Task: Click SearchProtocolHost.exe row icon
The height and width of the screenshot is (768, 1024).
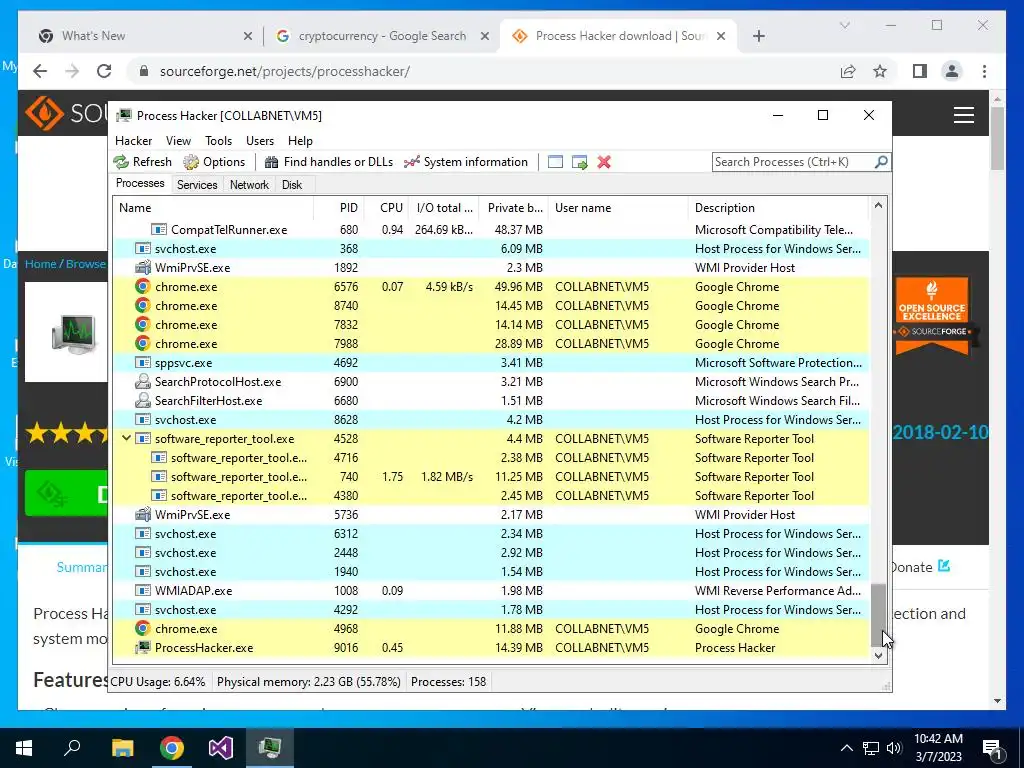Action: click(142, 381)
